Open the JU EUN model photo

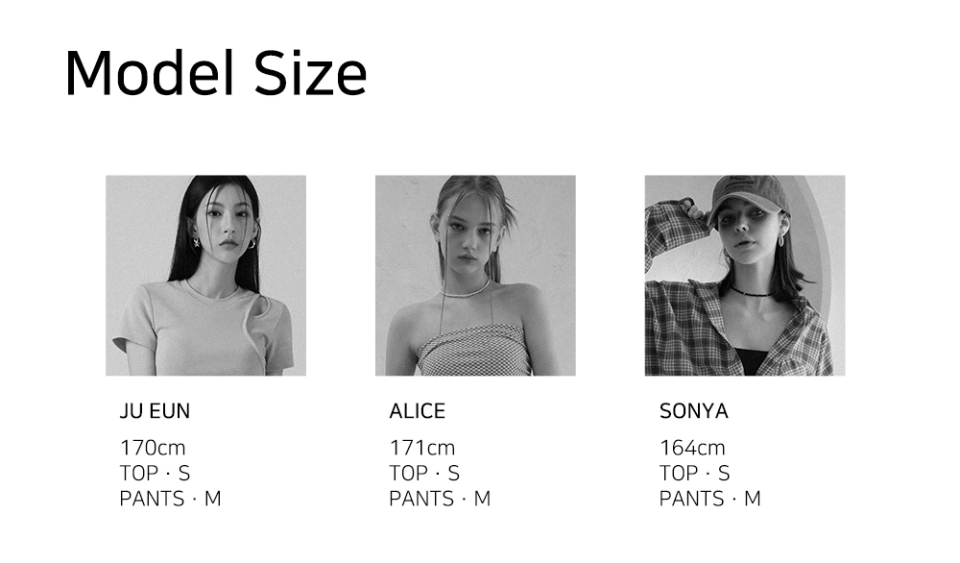pyautogui.click(x=206, y=275)
